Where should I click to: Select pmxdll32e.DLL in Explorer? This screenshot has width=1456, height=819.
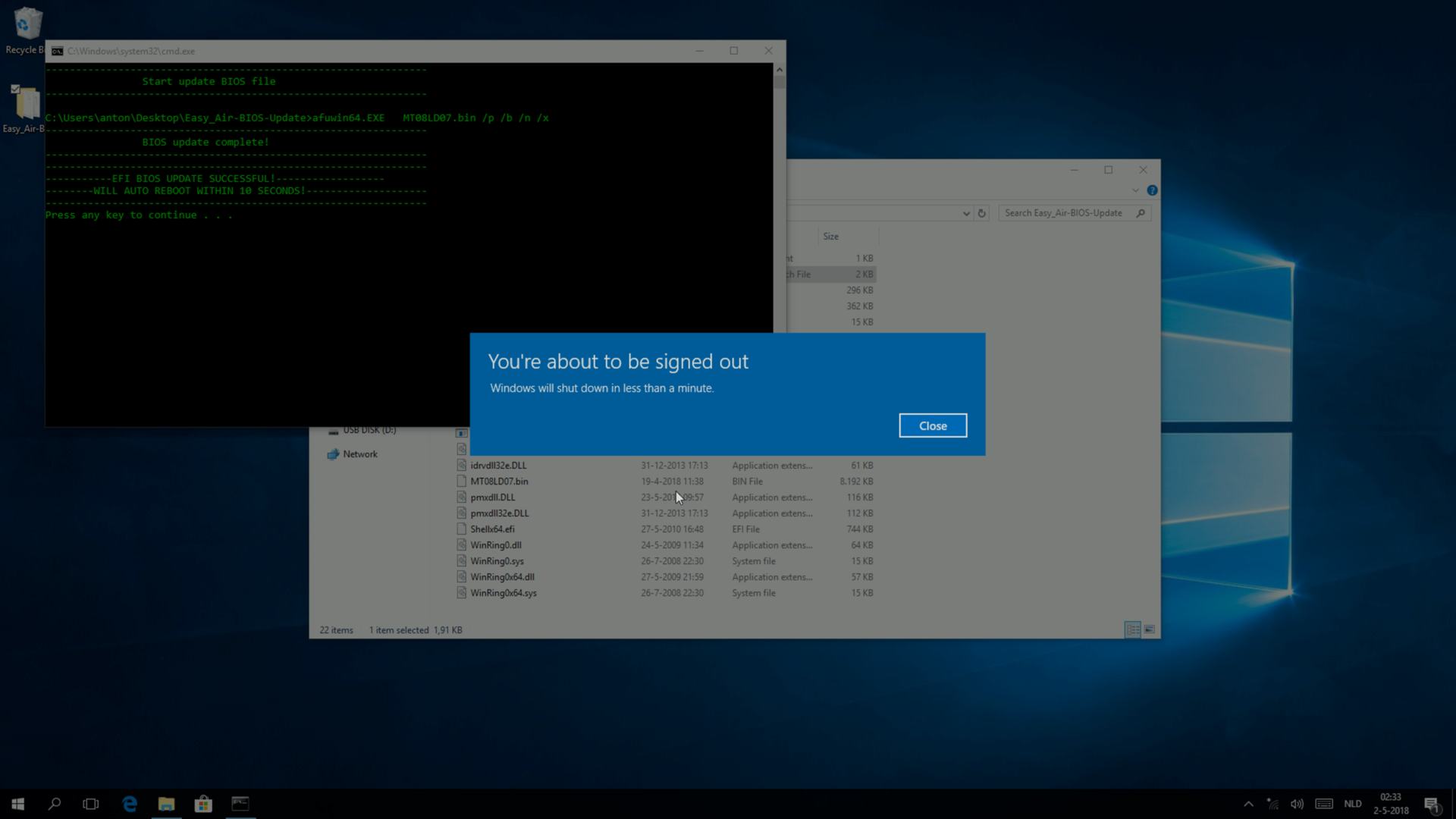[499, 513]
